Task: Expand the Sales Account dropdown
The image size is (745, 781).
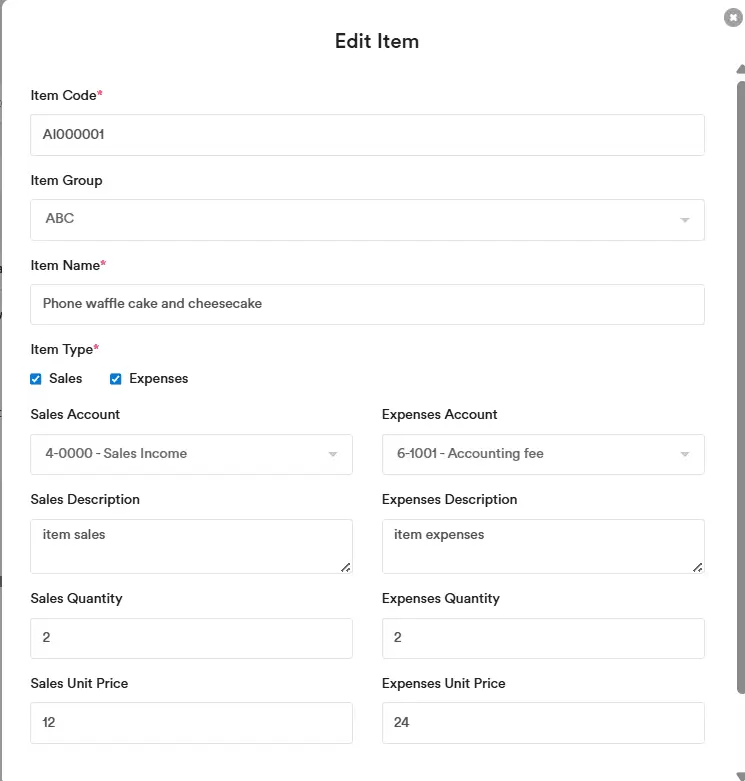Action: [x=191, y=454]
